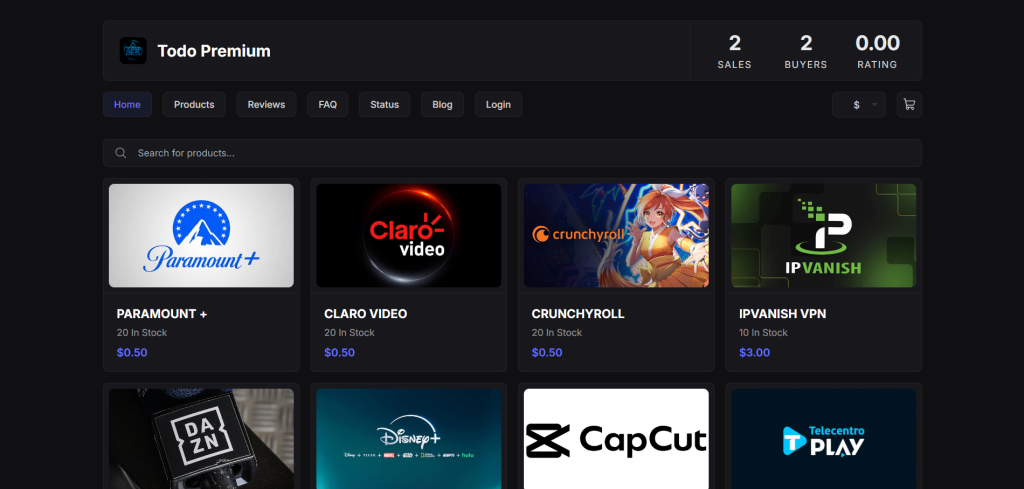Click the BUYERS count statistic
This screenshot has width=1024, height=489.
(x=806, y=52)
